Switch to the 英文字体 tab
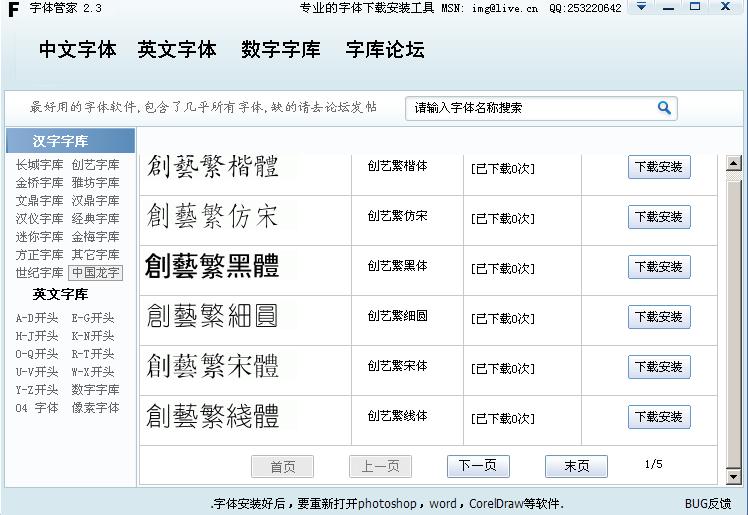Image resolution: width=748 pixels, height=515 pixels. 177,50
